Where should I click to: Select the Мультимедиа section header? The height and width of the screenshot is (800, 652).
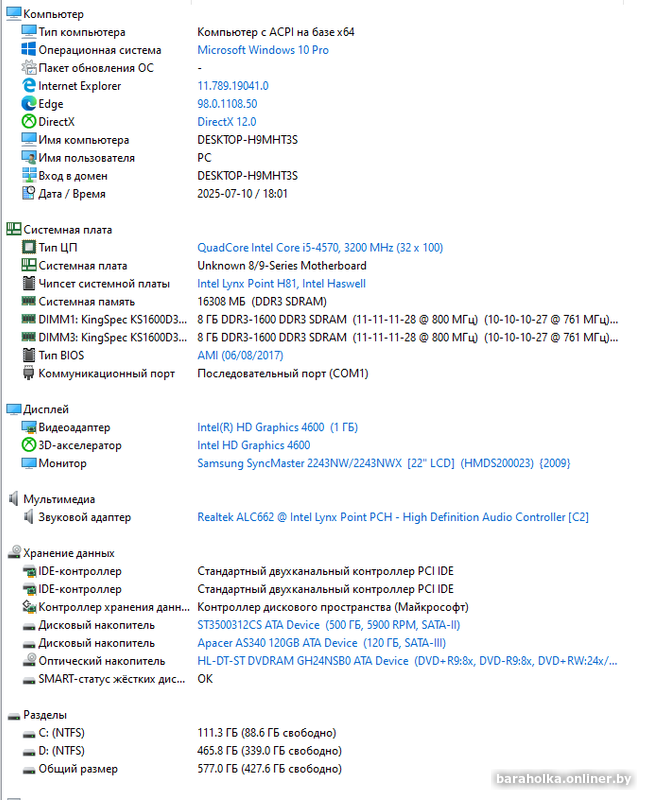tap(59, 499)
